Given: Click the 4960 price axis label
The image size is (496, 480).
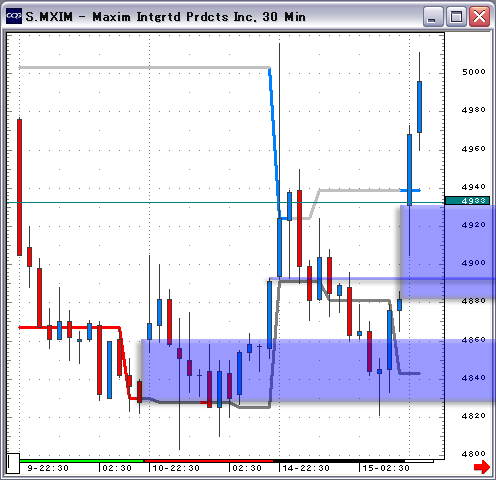Looking at the screenshot, I should pyautogui.click(x=474, y=148).
